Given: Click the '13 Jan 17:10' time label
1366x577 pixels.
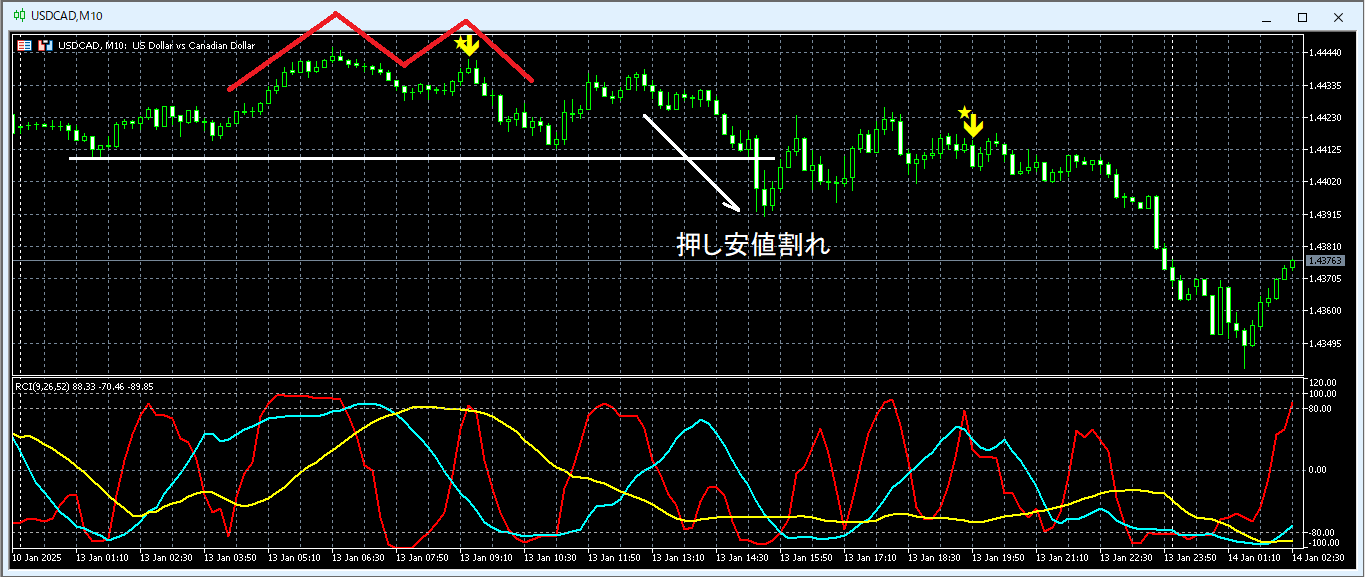Looking at the screenshot, I should pyautogui.click(x=868, y=557).
